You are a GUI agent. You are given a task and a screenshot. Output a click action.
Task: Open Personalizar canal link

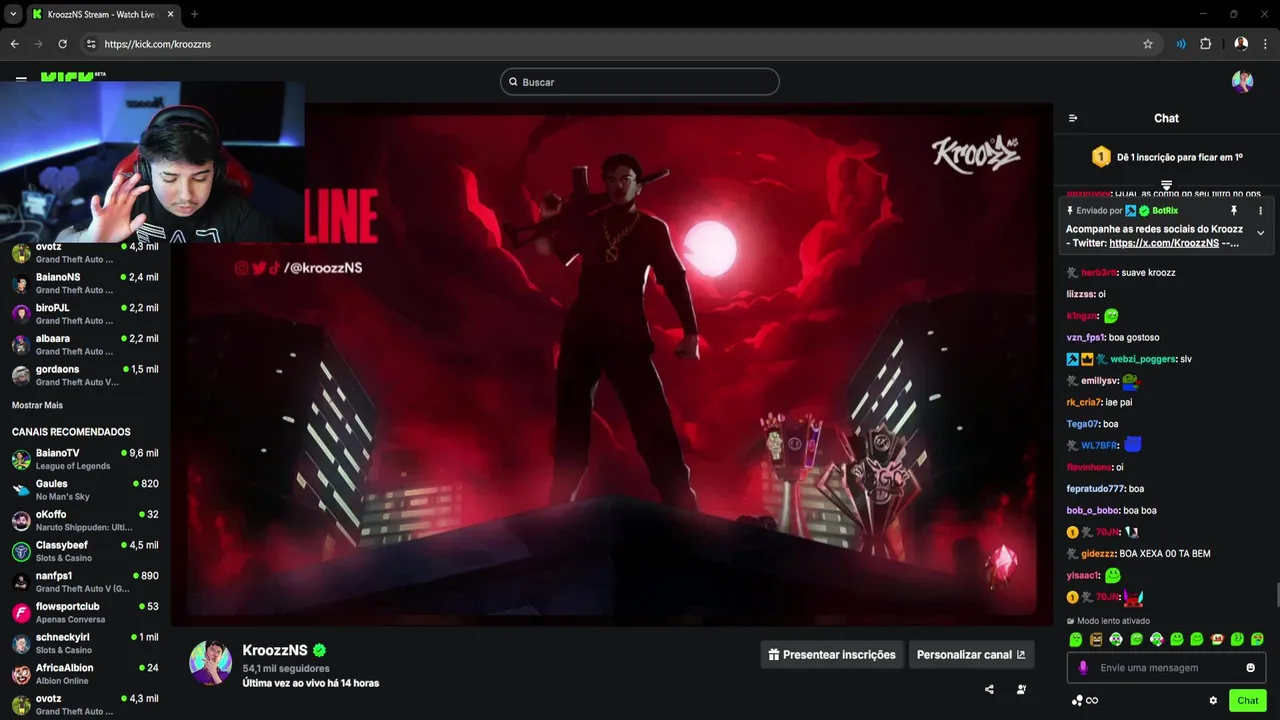(x=971, y=655)
